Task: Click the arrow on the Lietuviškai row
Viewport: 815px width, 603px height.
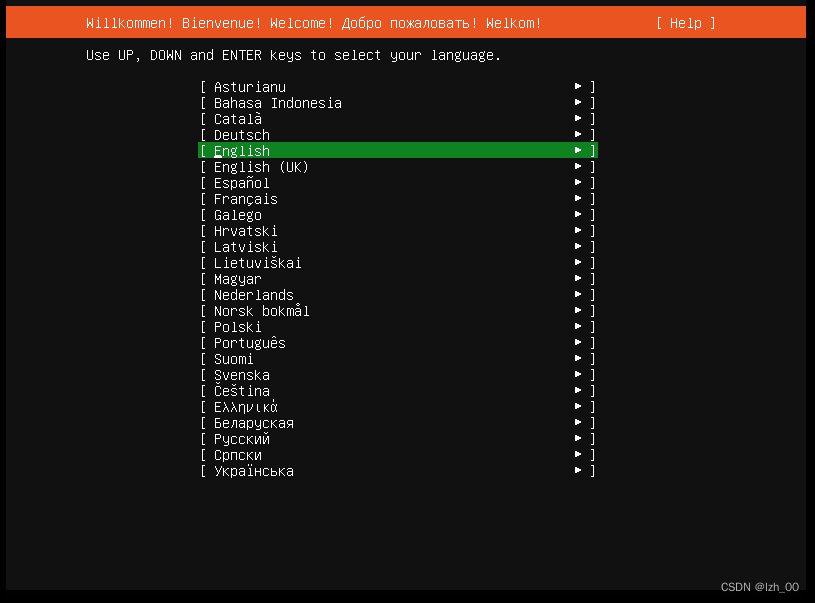Action: coord(578,263)
